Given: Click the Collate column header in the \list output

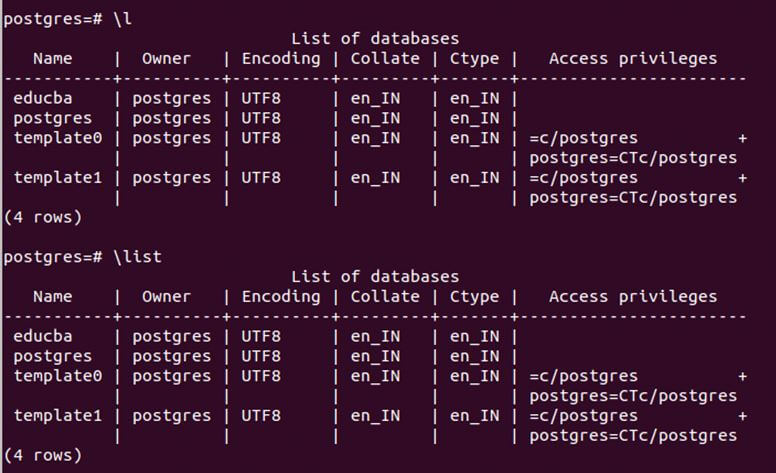Looking at the screenshot, I should [x=385, y=297].
